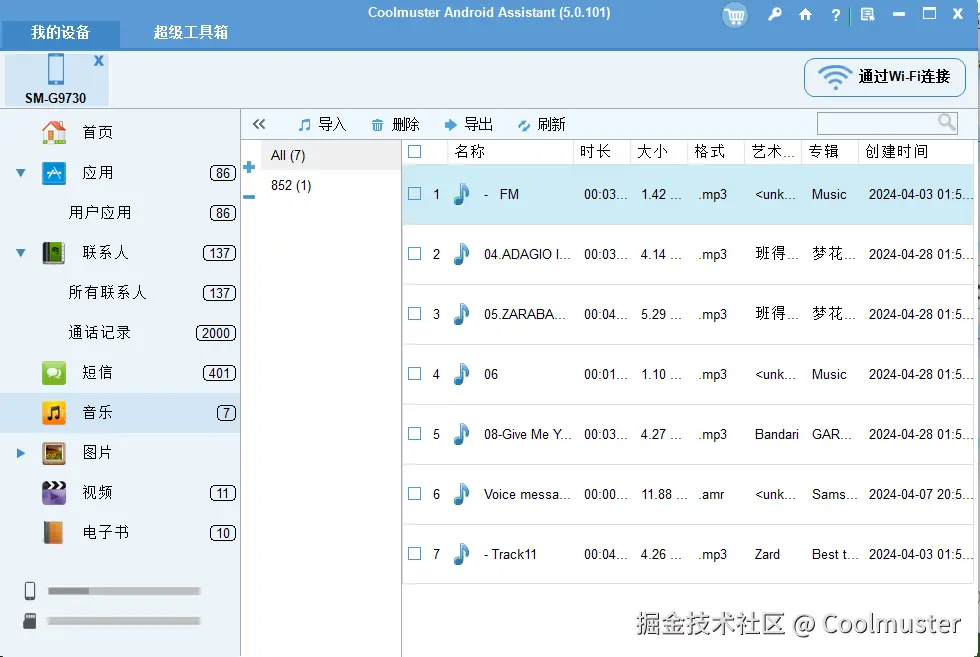This screenshot has height=657, width=980.
Task: Click the 通过Wi-Fi连接 button
Action: pyautogui.click(x=884, y=77)
